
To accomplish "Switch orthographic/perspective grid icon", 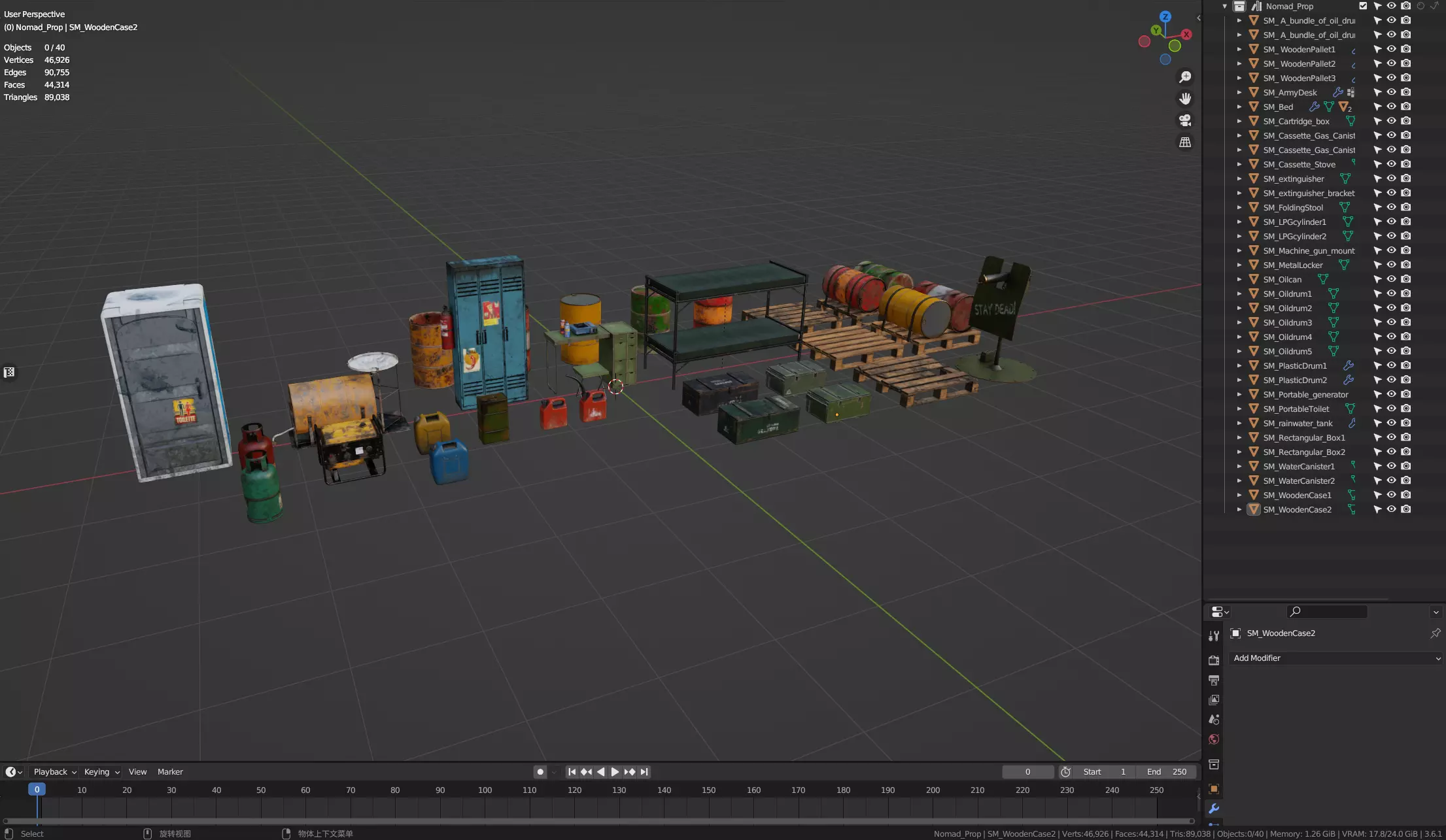I will [1184, 142].
